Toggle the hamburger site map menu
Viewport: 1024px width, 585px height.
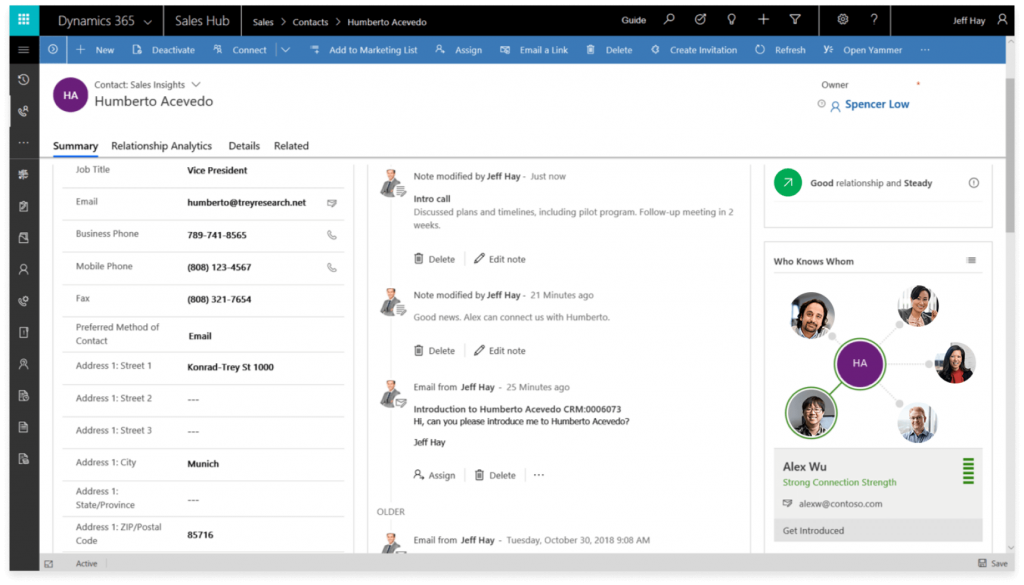(x=24, y=50)
